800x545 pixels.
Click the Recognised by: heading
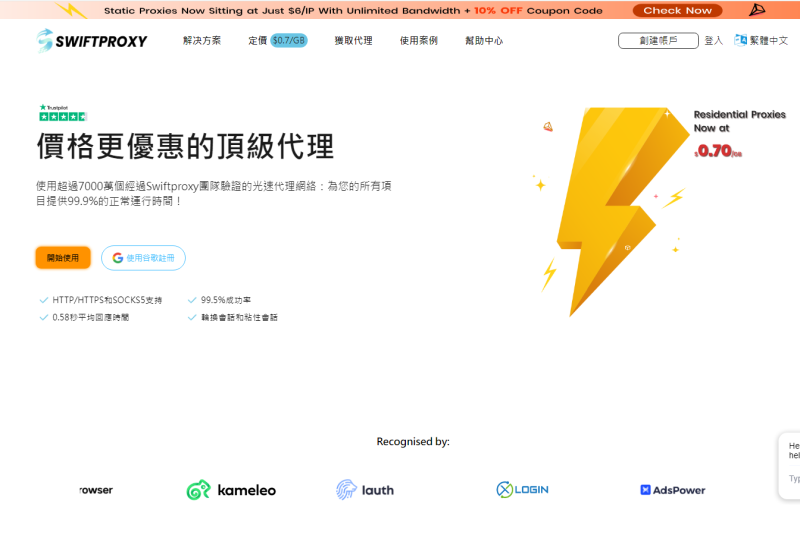coord(413,441)
